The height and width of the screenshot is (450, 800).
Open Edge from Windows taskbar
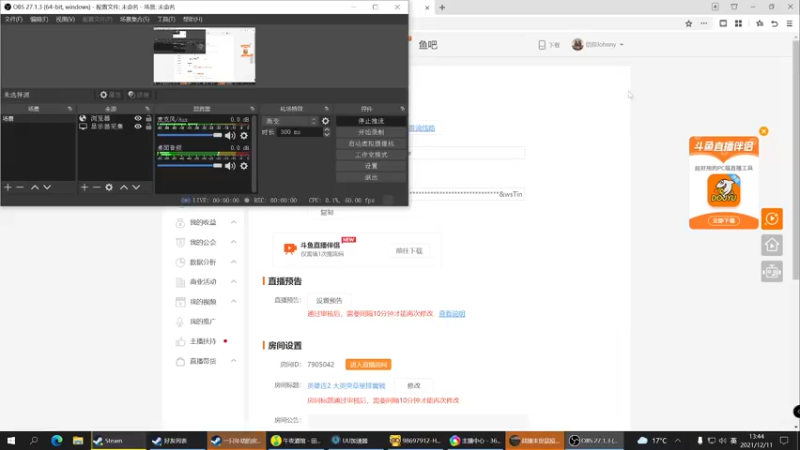point(57,440)
